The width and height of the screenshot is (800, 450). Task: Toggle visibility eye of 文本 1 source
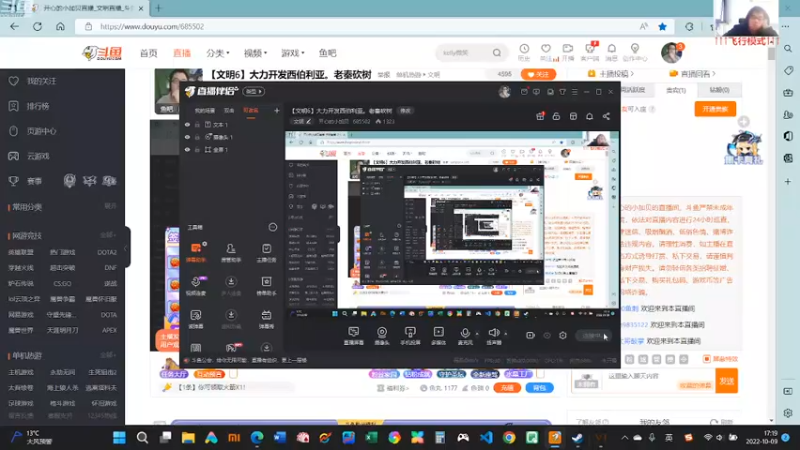click(187, 124)
